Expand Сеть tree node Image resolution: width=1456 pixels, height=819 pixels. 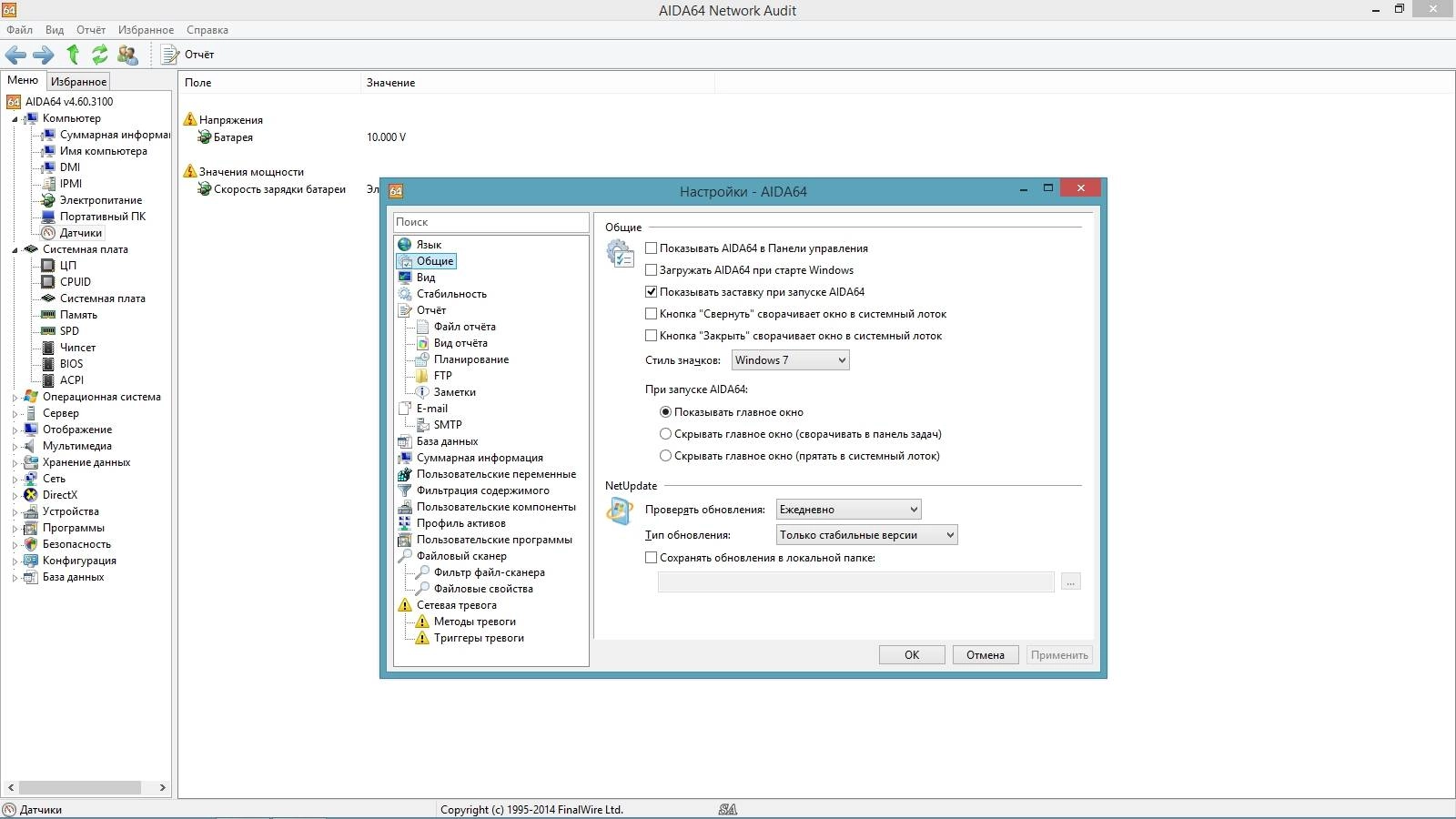15,480
